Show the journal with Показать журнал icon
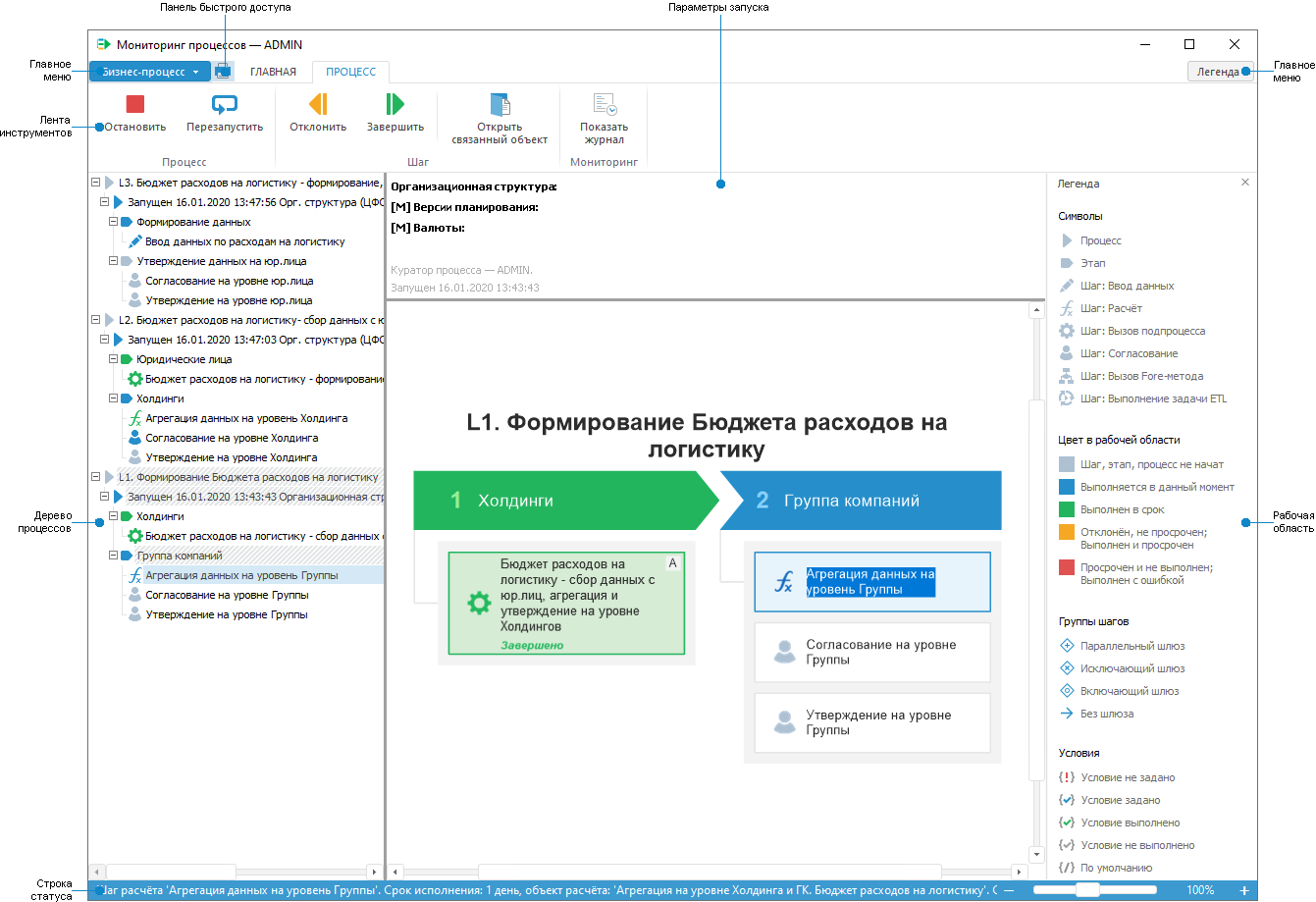Screen dimensions: 1316x902 tap(604, 103)
